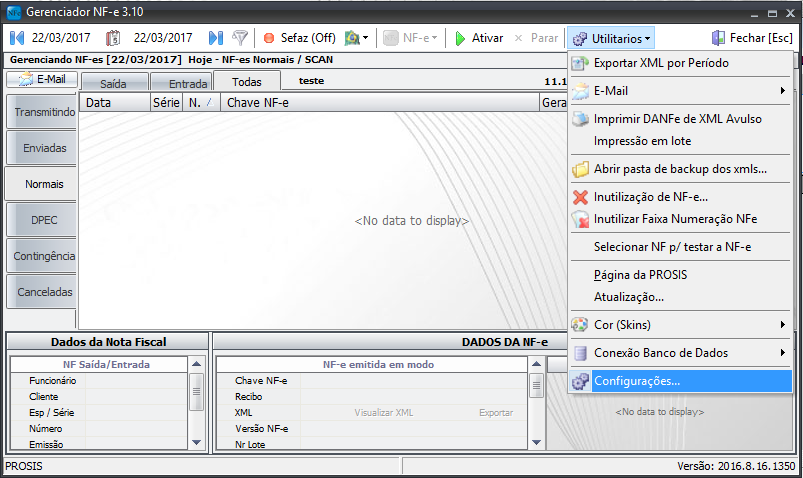
Task: Open the E-Mail submenu
Action: (x=681, y=91)
